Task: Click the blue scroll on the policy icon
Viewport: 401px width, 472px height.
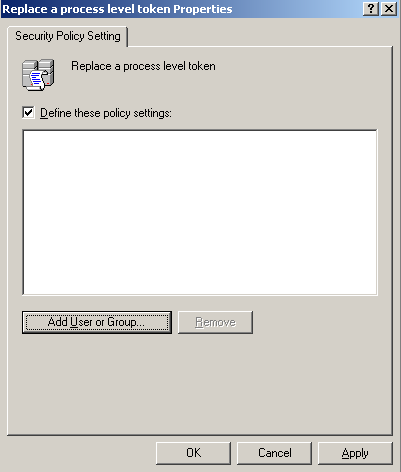Action: click(37, 79)
